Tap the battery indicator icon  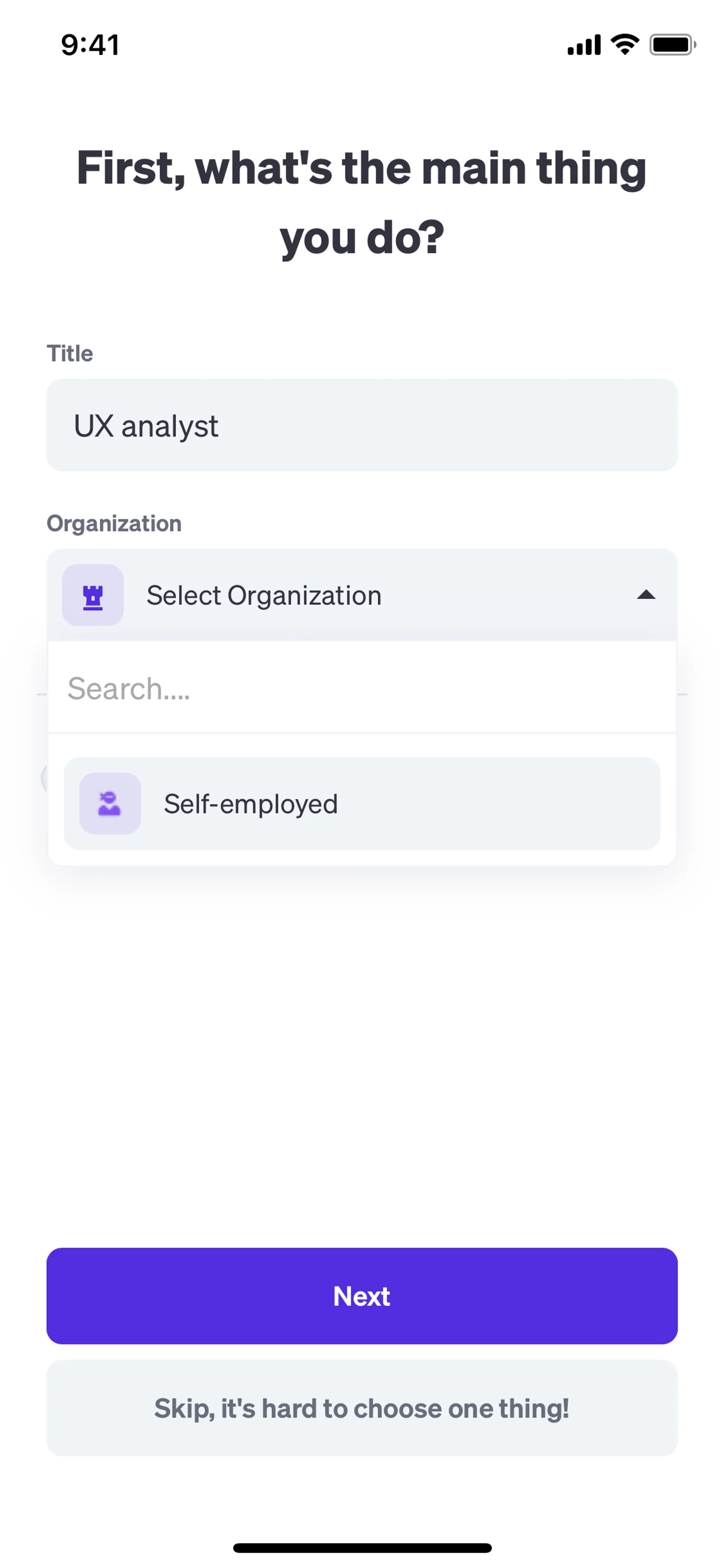(x=672, y=45)
